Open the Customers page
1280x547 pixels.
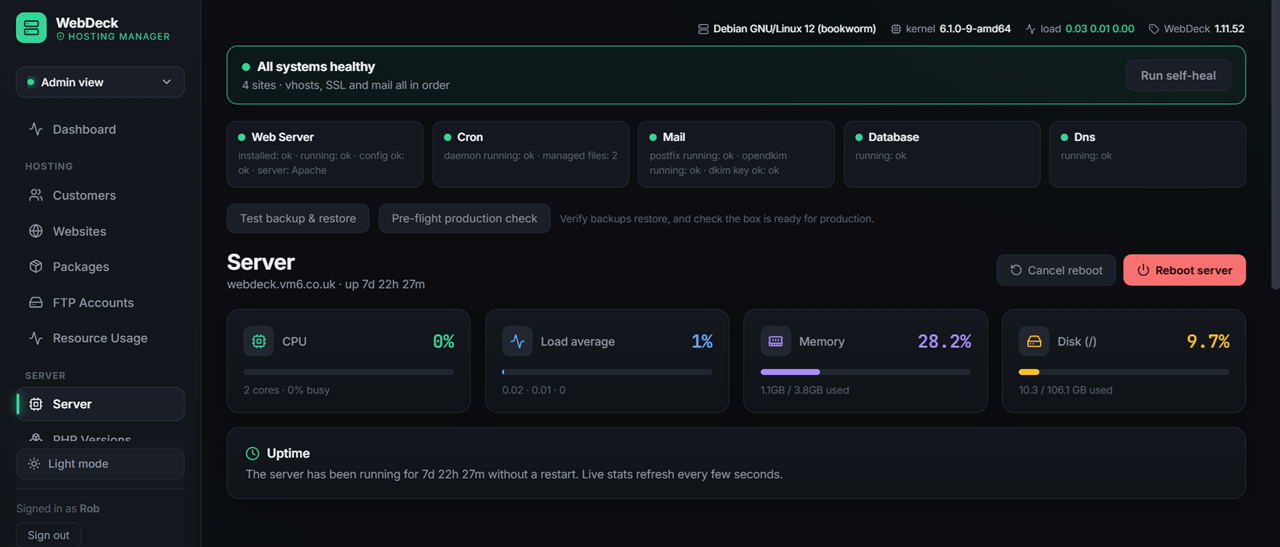pyautogui.click(x=100, y=195)
